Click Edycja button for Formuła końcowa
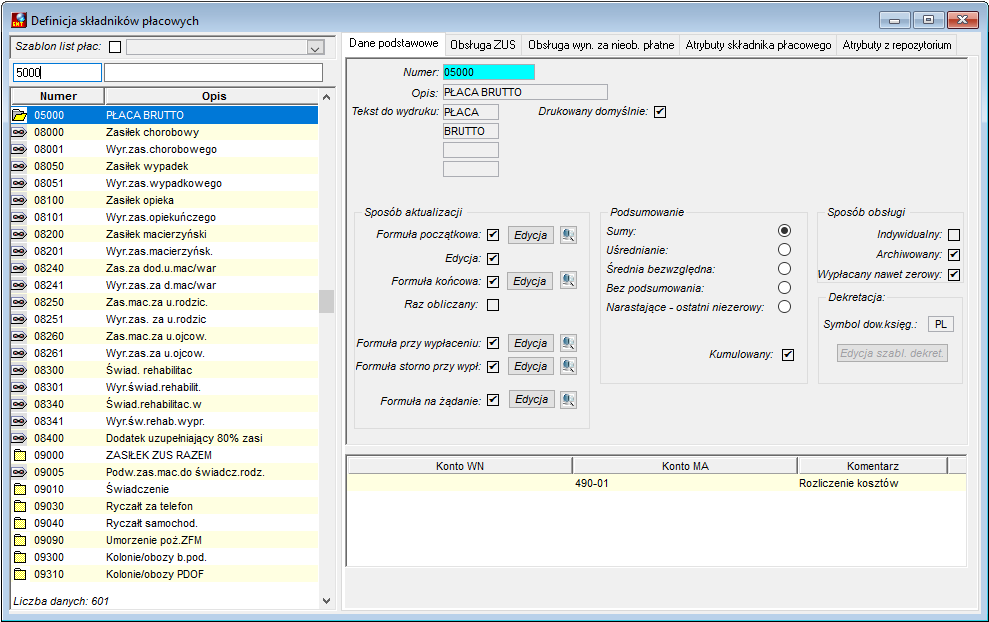 coord(530,281)
